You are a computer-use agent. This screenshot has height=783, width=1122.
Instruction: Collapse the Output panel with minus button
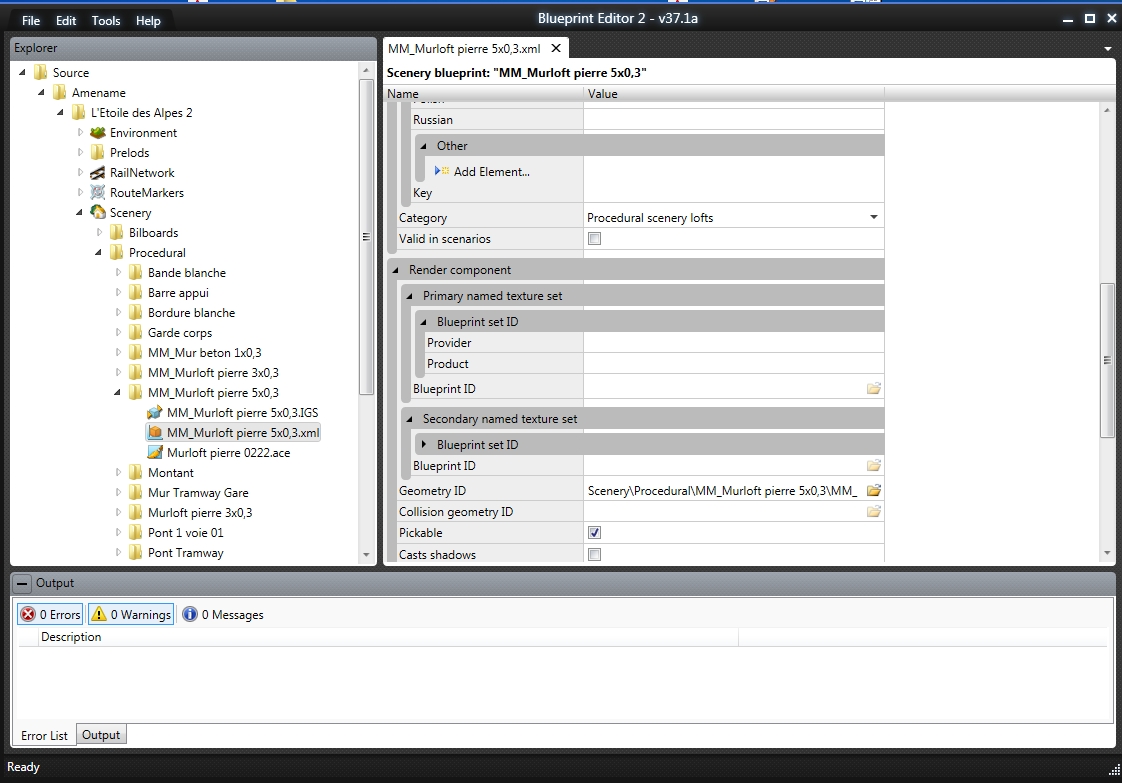click(22, 583)
